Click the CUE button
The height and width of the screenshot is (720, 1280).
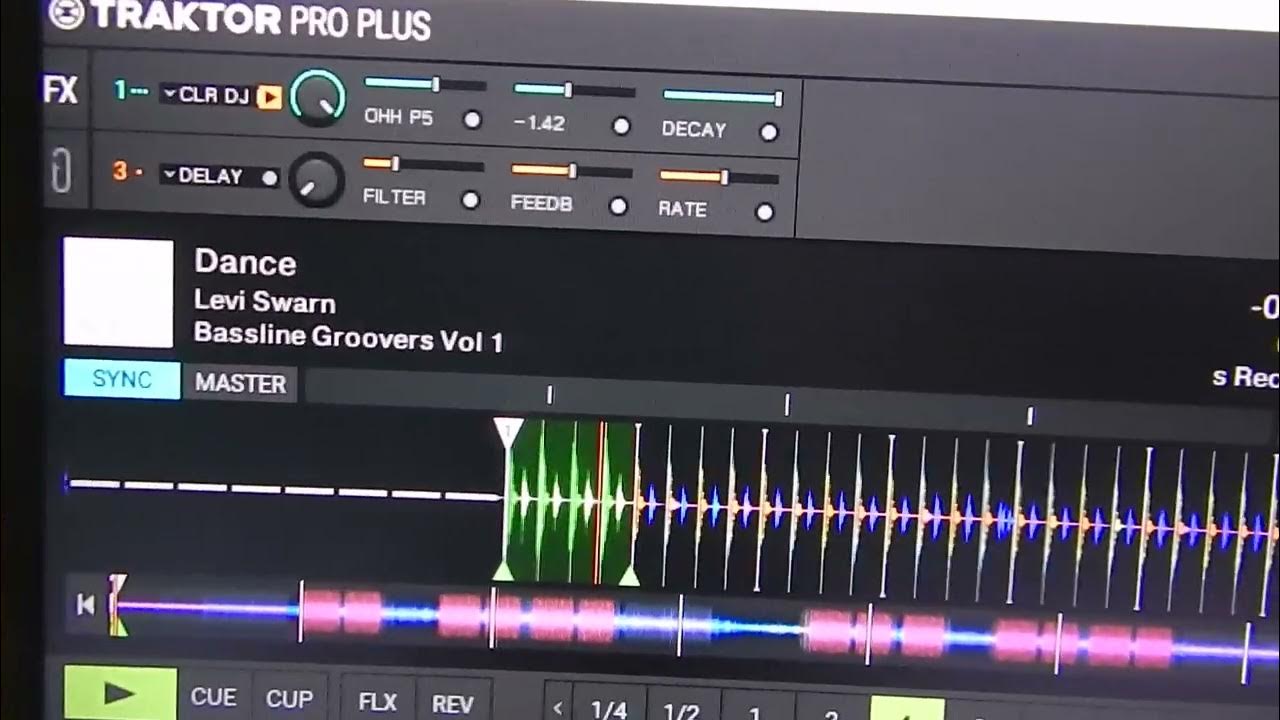tap(213, 697)
